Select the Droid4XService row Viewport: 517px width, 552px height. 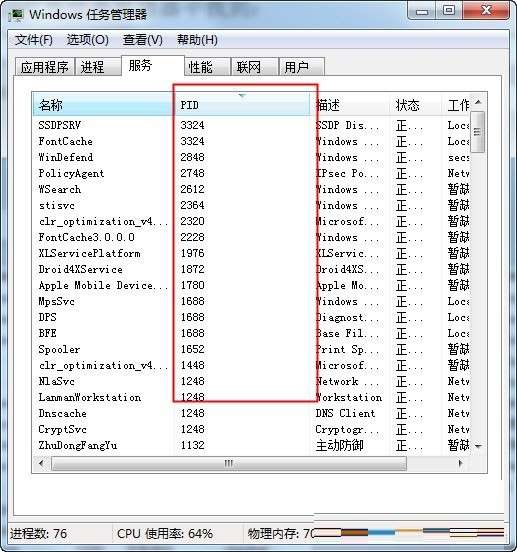(252, 270)
